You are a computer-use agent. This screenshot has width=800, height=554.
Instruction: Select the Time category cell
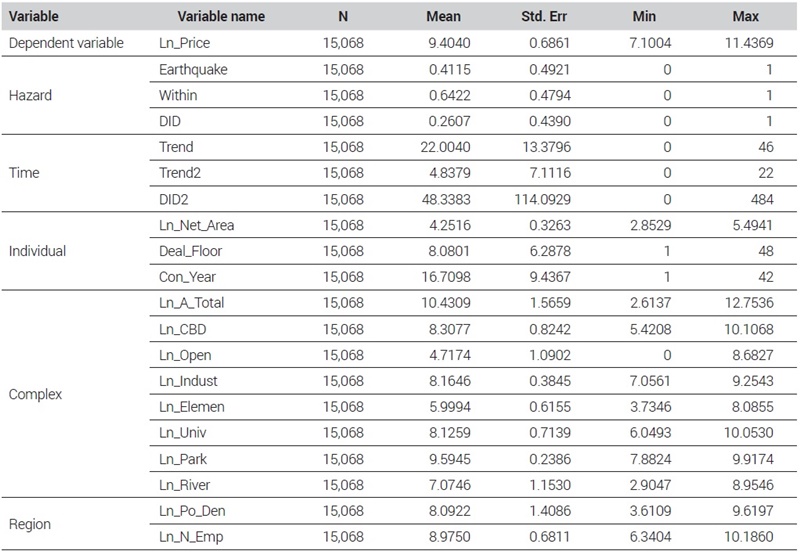tap(24, 173)
